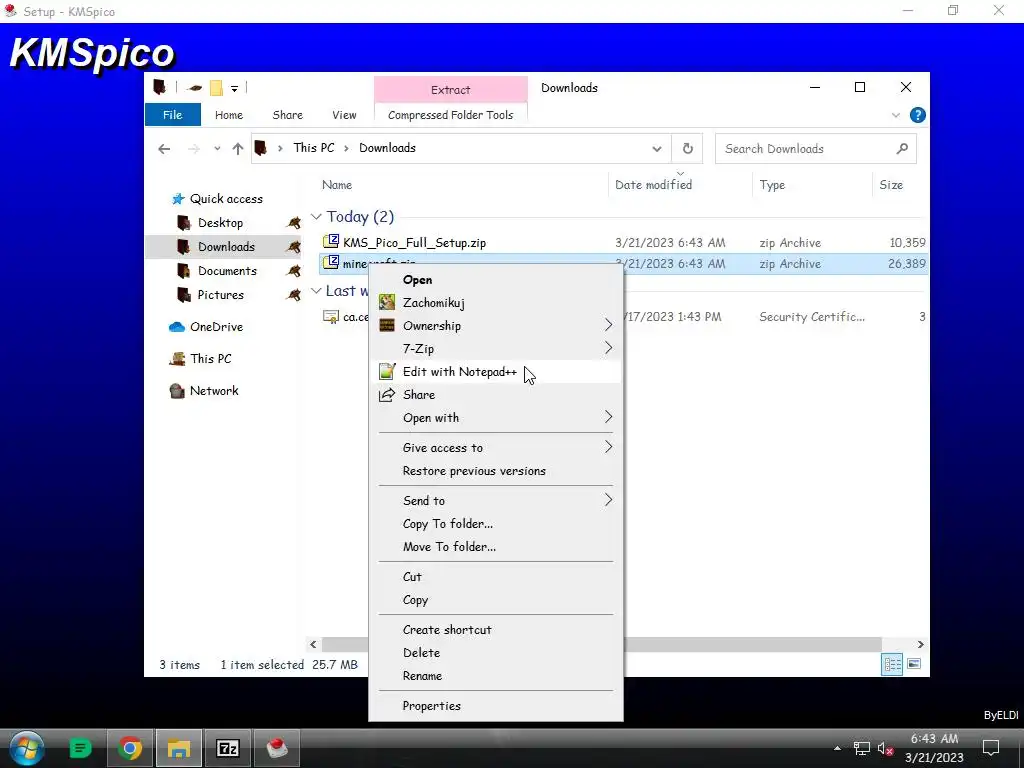Sort by the Date modified column
The image size is (1024, 768).
click(654, 185)
